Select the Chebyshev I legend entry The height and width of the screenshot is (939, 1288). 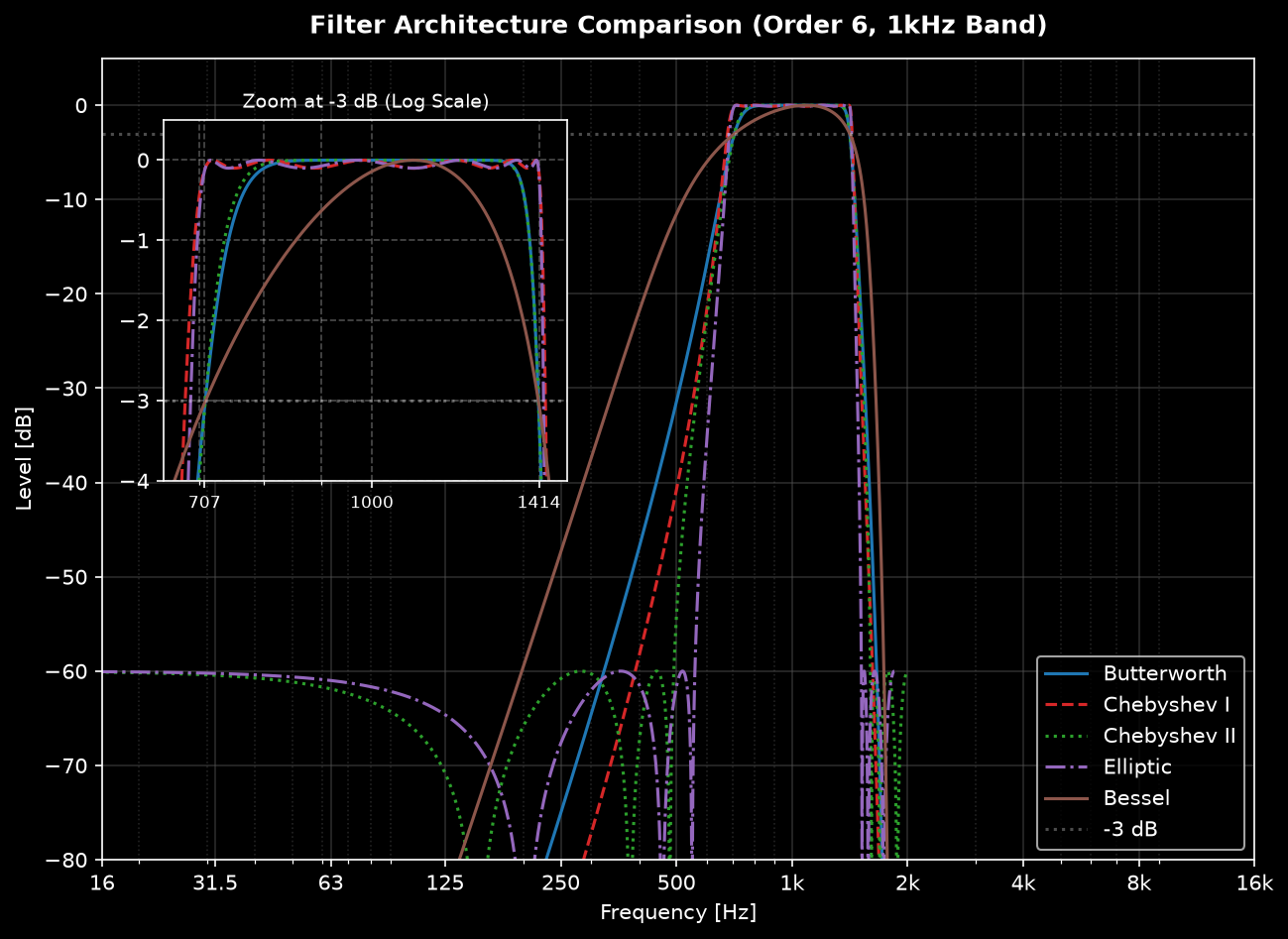point(1136,705)
